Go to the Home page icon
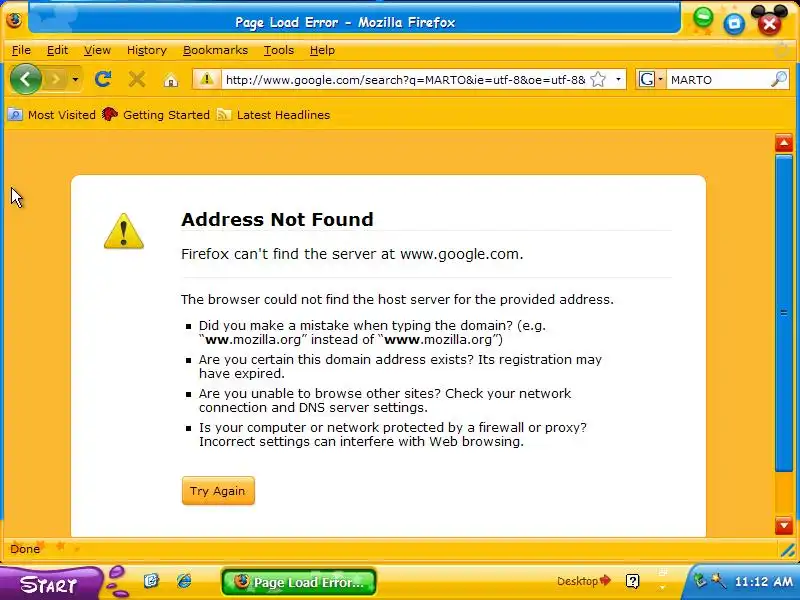 (171, 80)
